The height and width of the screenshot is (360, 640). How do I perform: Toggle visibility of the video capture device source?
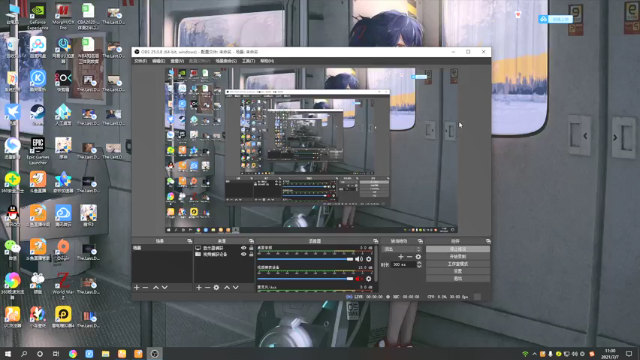click(x=244, y=254)
